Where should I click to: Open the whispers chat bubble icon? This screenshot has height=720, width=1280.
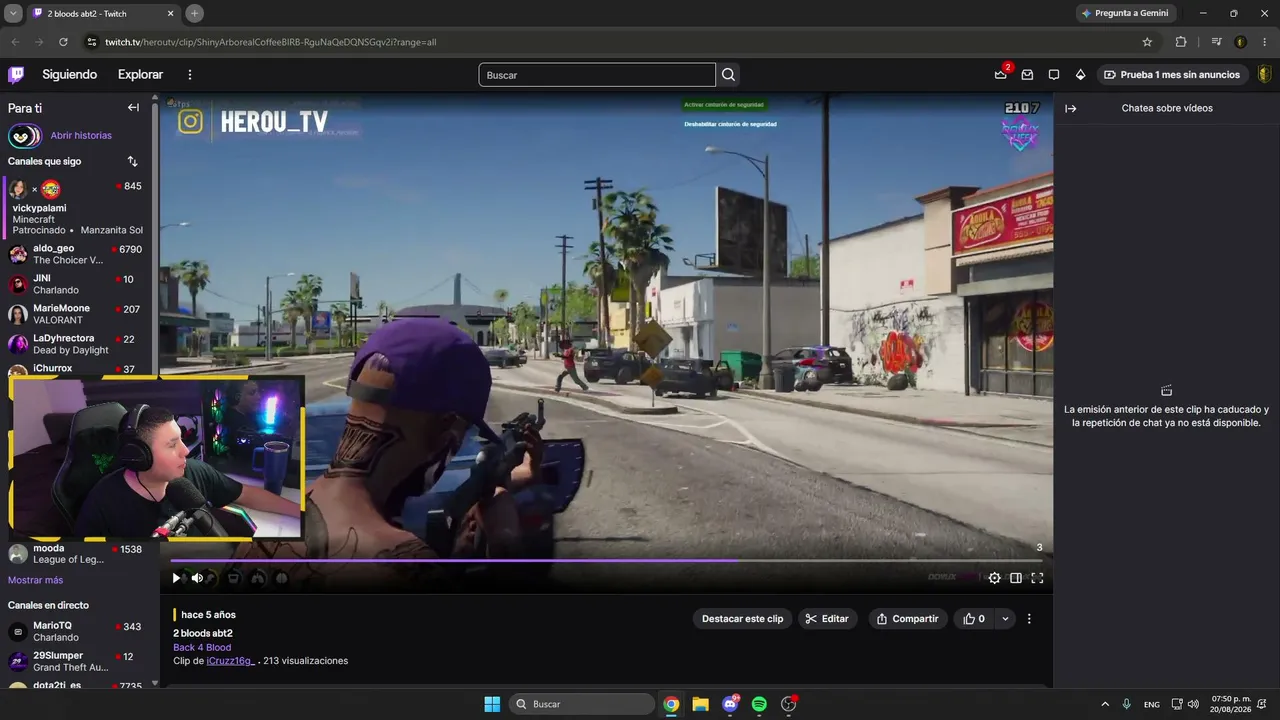[1054, 75]
